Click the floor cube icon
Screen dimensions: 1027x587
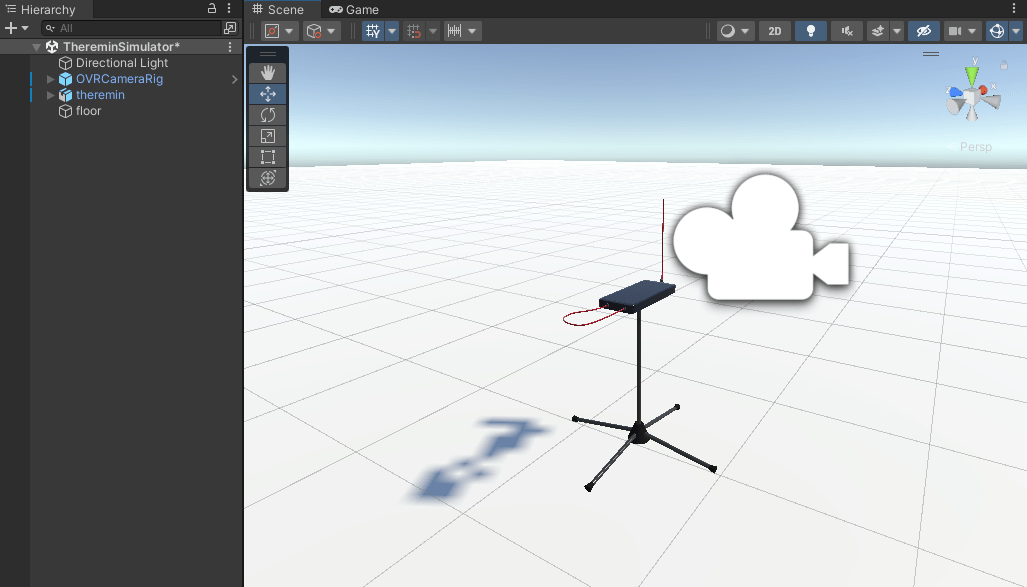65,111
